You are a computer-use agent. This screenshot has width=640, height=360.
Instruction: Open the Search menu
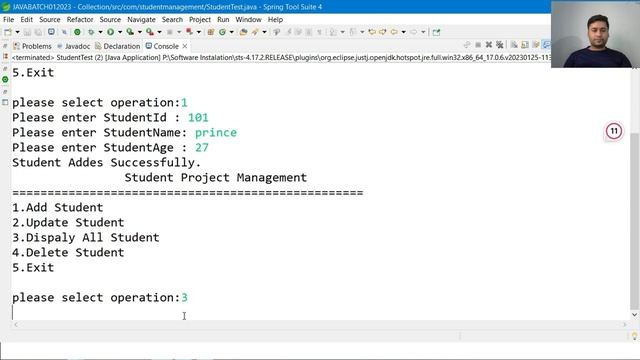coord(172,19)
